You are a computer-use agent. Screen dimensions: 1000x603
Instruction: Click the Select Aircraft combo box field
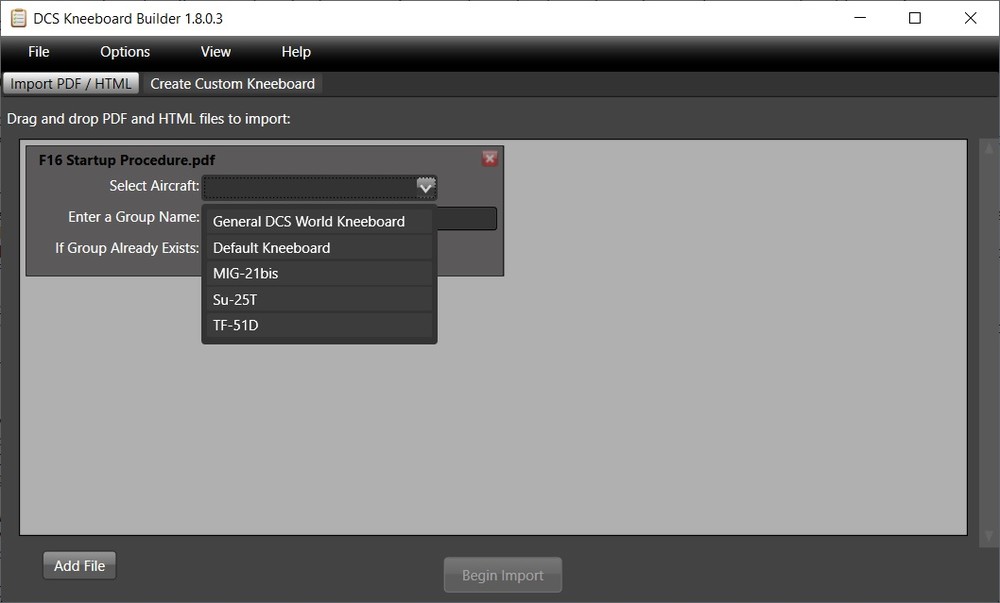coord(320,187)
